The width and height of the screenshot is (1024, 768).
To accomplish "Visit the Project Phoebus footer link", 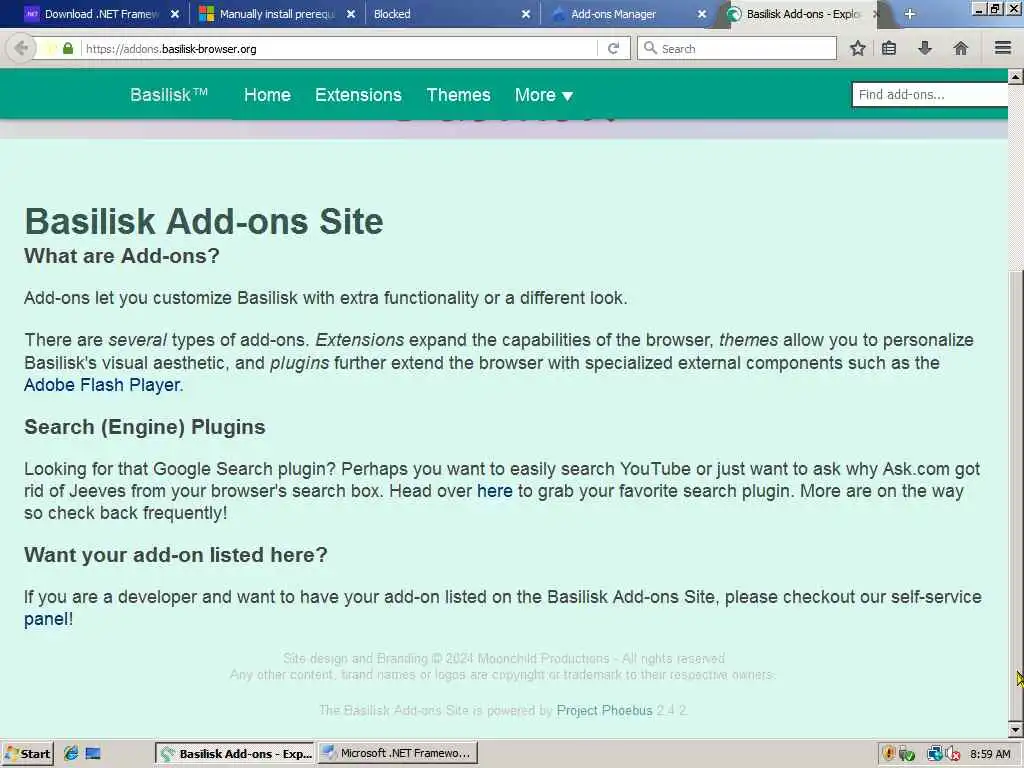I will tap(604, 710).
